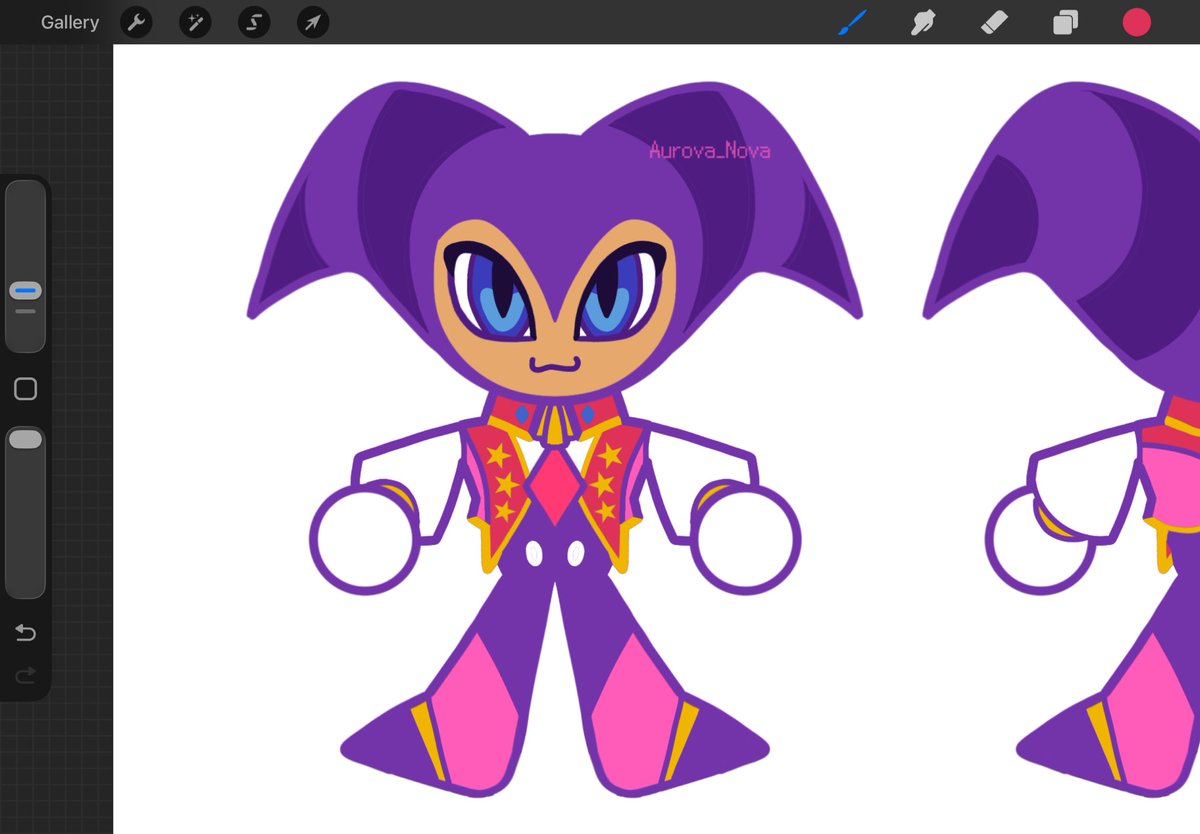This screenshot has width=1200, height=834.
Task: Redo the last undone action
Action: 26,675
